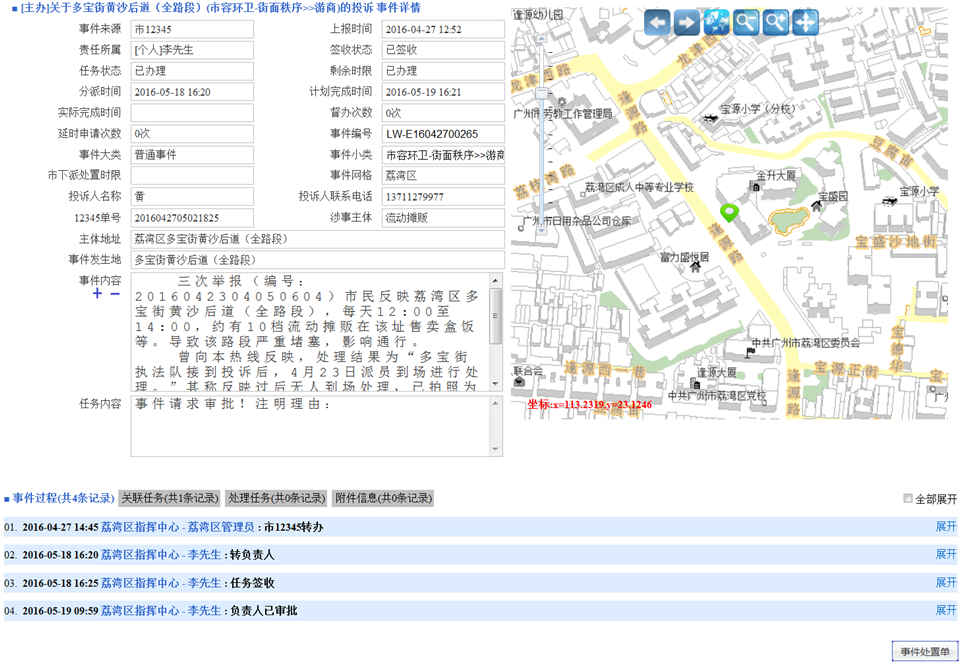This screenshot has height=669, width=965.
Task: Click the plus icon under 事件内容
Action: (x=97, y=294)
